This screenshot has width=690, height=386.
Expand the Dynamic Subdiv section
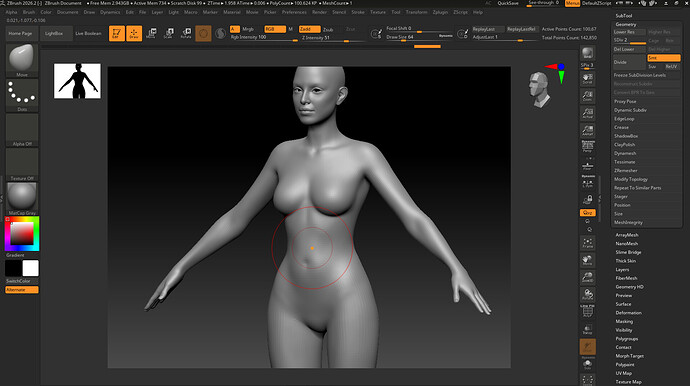630,110
